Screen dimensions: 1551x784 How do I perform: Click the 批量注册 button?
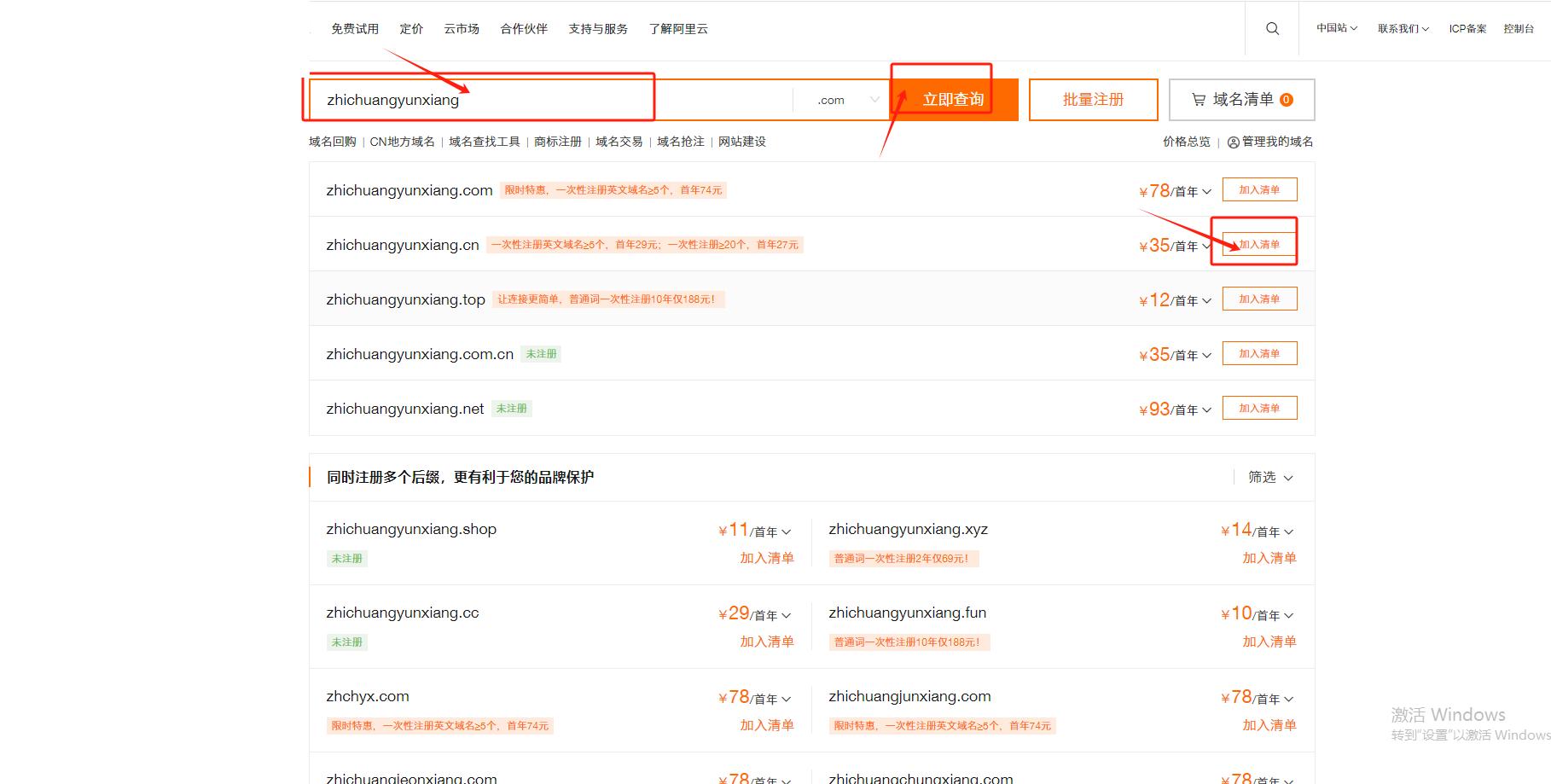[1093, 100]
